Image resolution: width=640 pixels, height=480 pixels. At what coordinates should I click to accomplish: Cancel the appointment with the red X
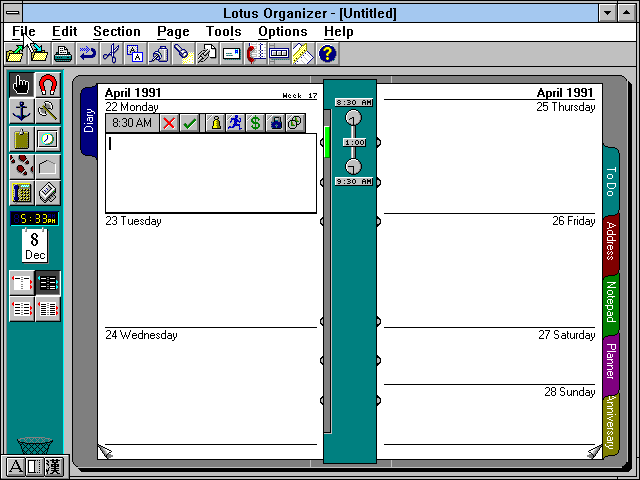(169, 123)
